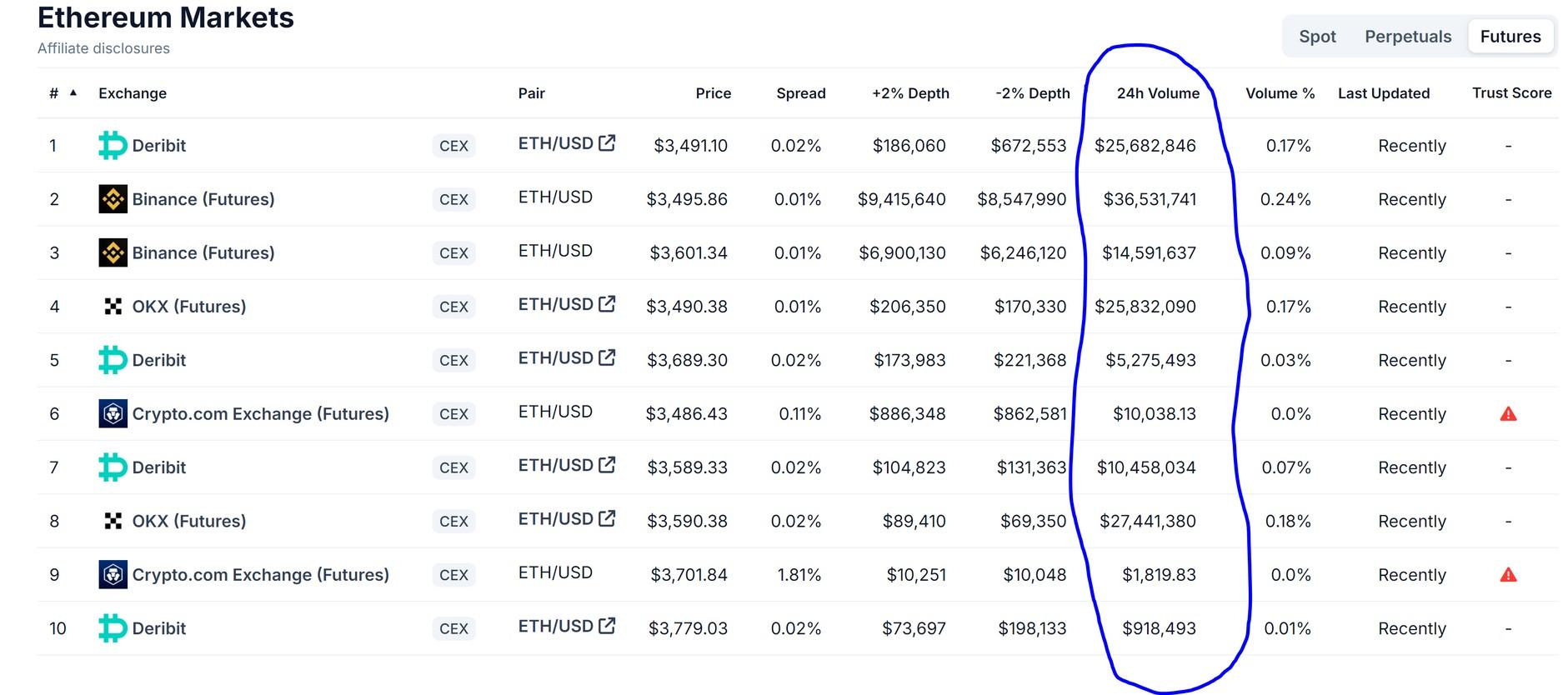This screenshot has width=1568, height=695.
Task: Sort by the 24h Volume column header
Action: (x=1158, y=93)
